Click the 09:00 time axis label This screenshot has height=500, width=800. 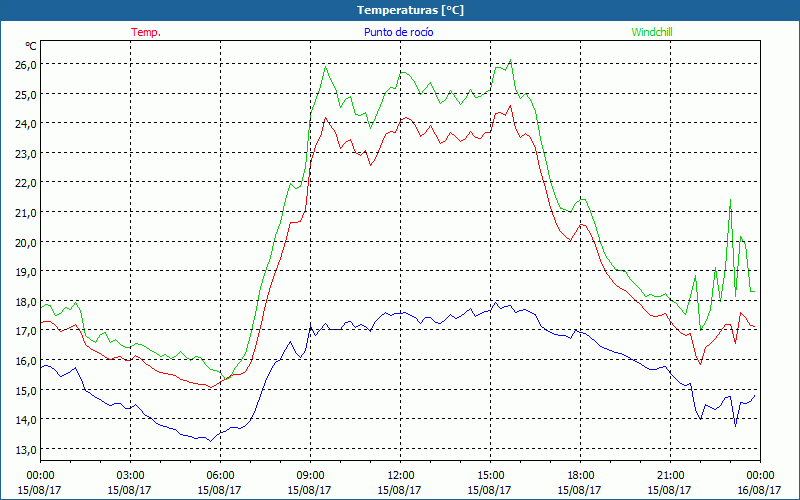point(310,476)
